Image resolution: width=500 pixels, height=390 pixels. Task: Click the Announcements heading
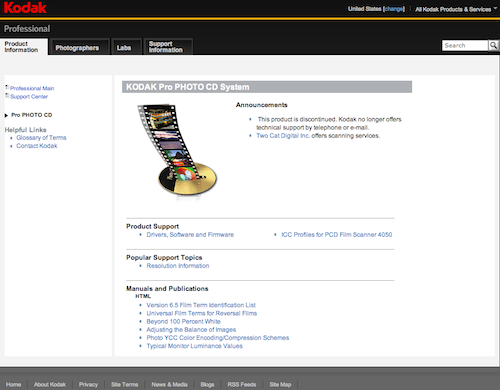pos(261,105)
